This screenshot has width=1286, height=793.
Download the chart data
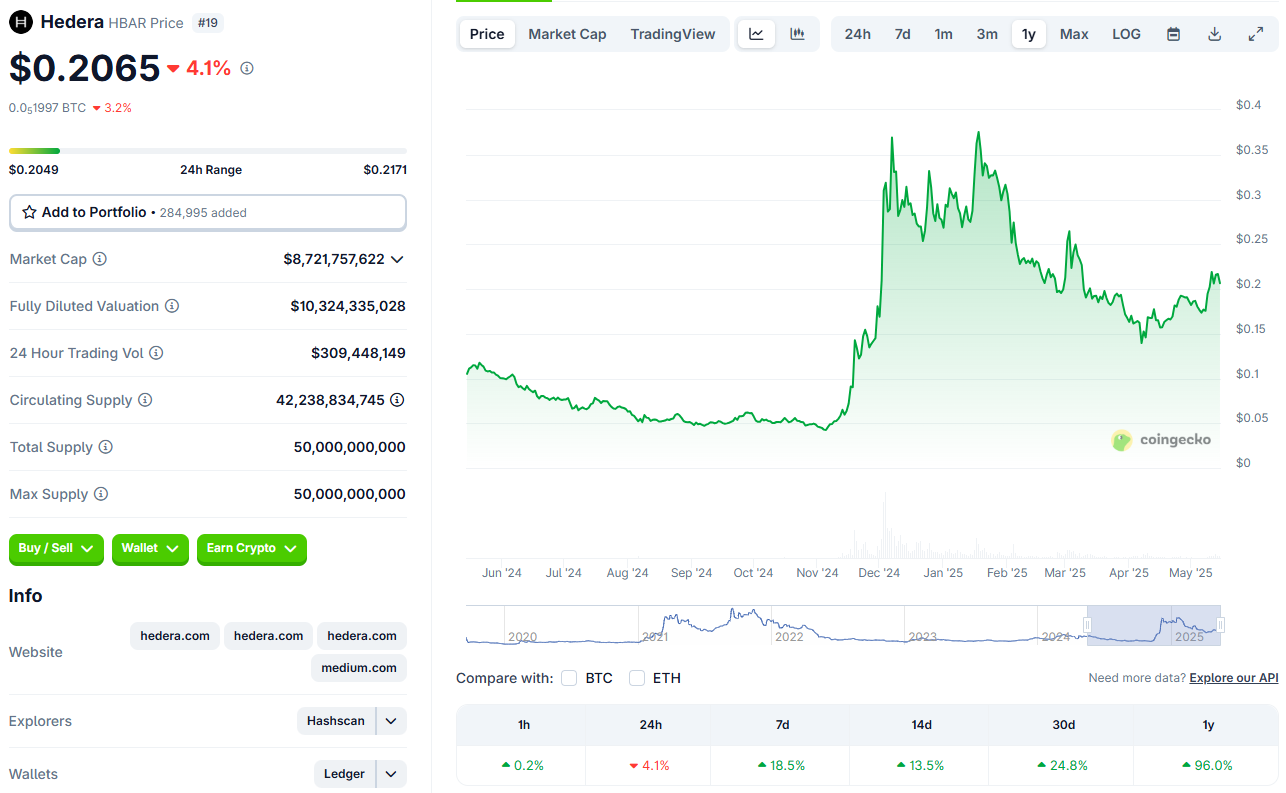pos(1215,34)
